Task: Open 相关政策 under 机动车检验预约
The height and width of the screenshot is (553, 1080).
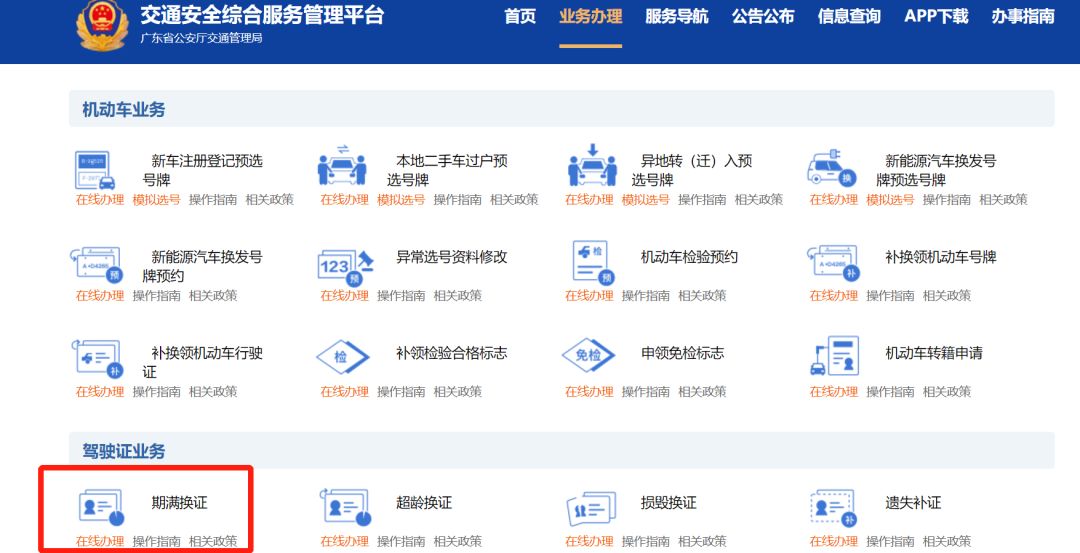Action: point(702,295)
